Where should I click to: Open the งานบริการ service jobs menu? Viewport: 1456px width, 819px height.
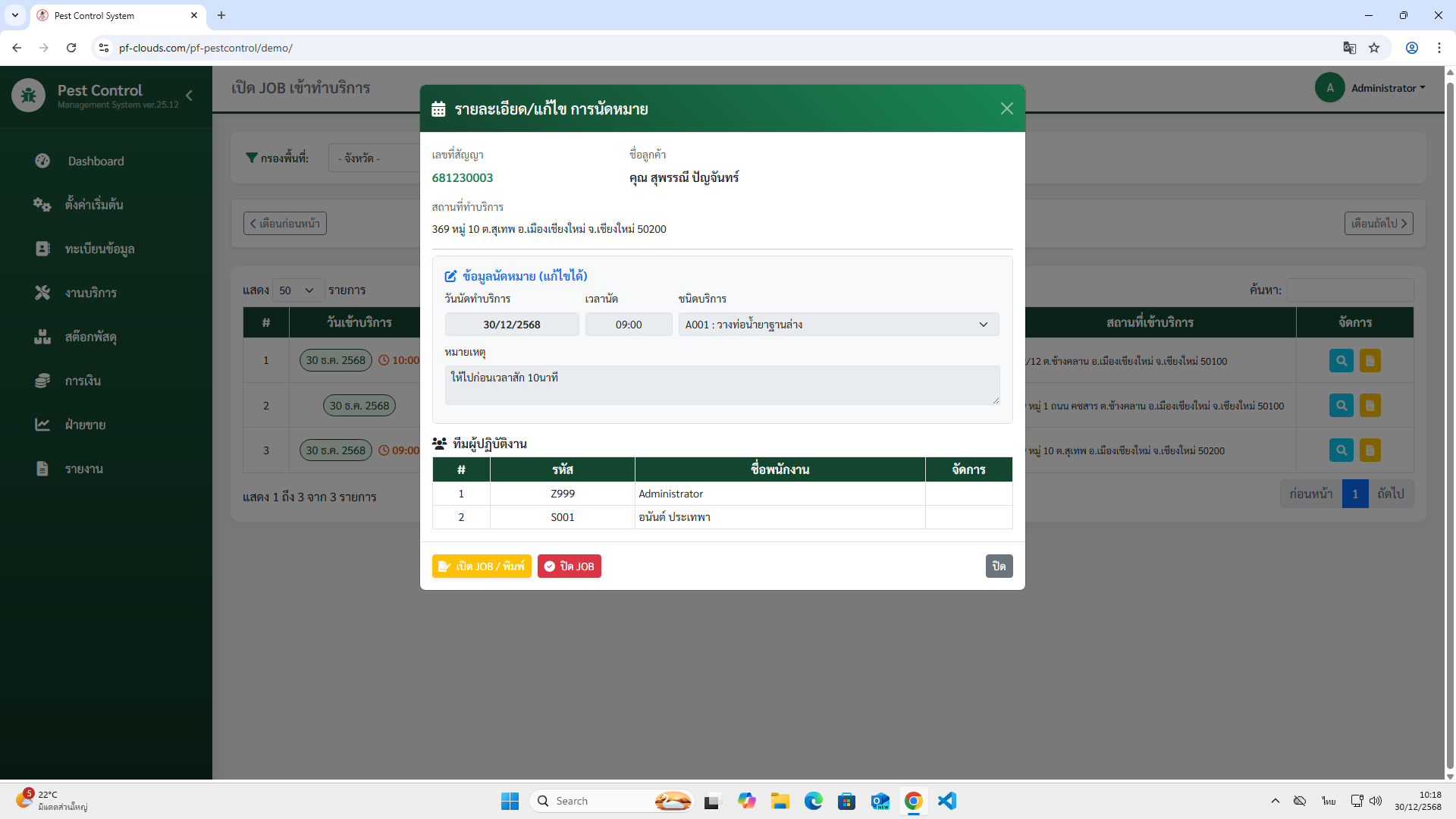pos(90,293)
